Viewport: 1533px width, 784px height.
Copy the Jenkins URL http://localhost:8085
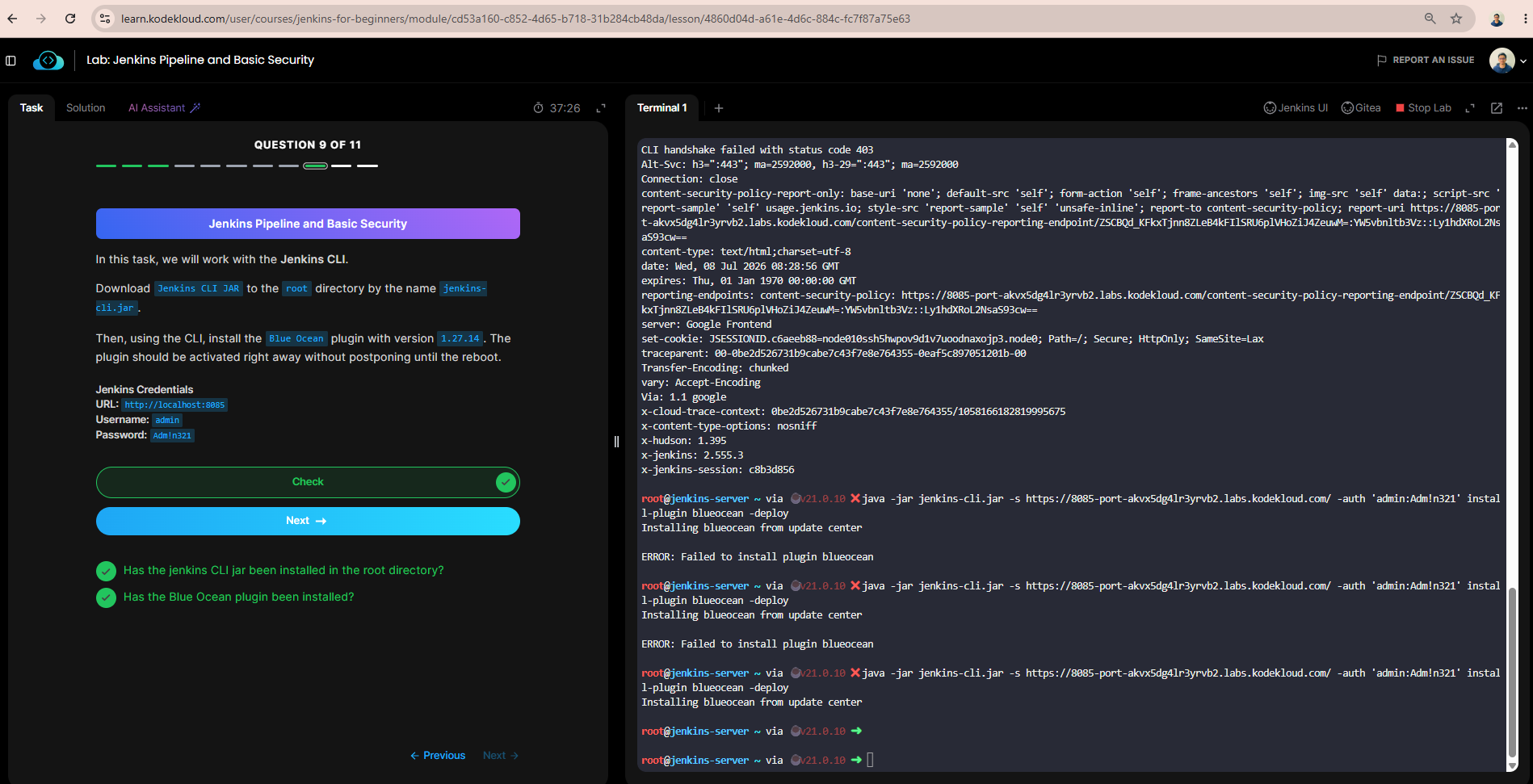point(174,405)
